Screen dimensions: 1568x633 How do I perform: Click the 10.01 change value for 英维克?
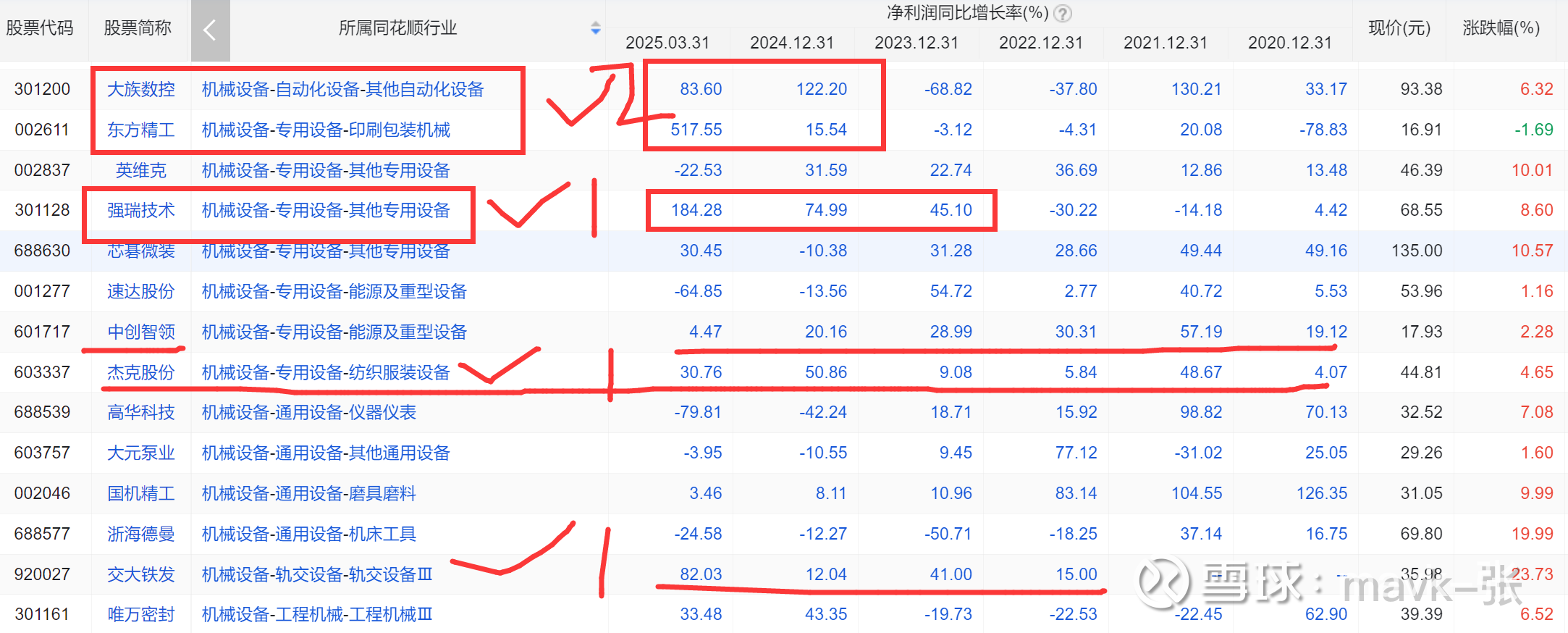coord(1533,170)
